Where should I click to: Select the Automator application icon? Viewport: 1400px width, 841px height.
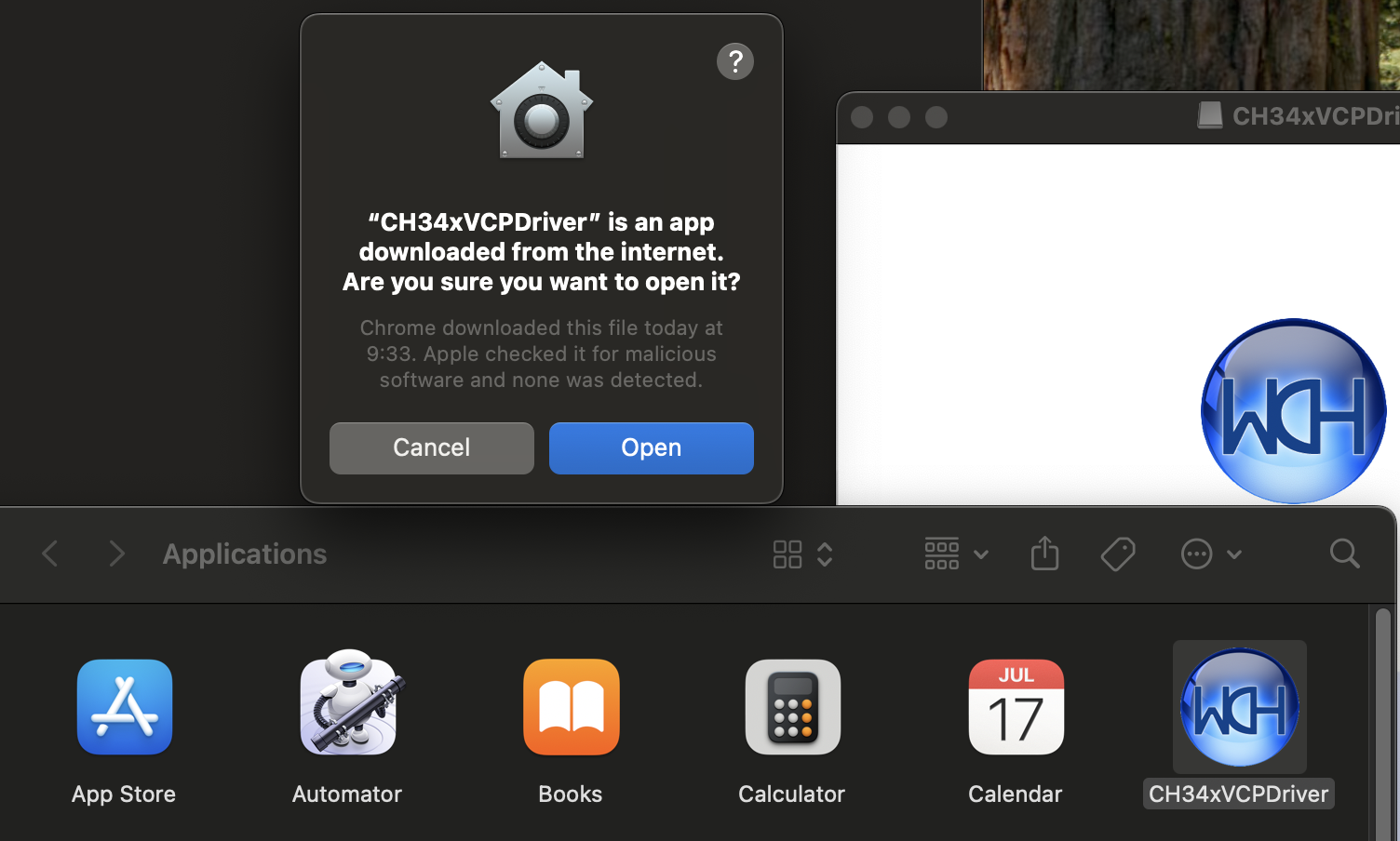click(350, 703)
